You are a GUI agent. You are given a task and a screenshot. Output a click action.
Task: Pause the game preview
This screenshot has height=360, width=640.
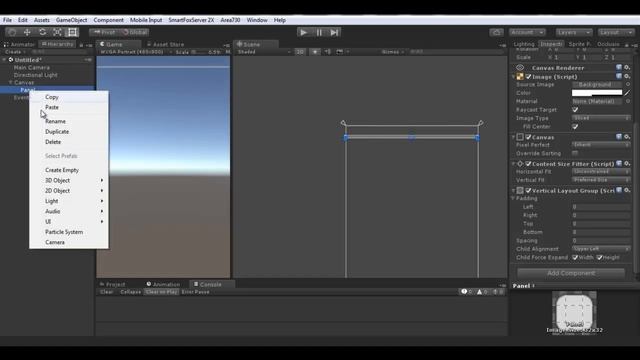pos(319,32)
